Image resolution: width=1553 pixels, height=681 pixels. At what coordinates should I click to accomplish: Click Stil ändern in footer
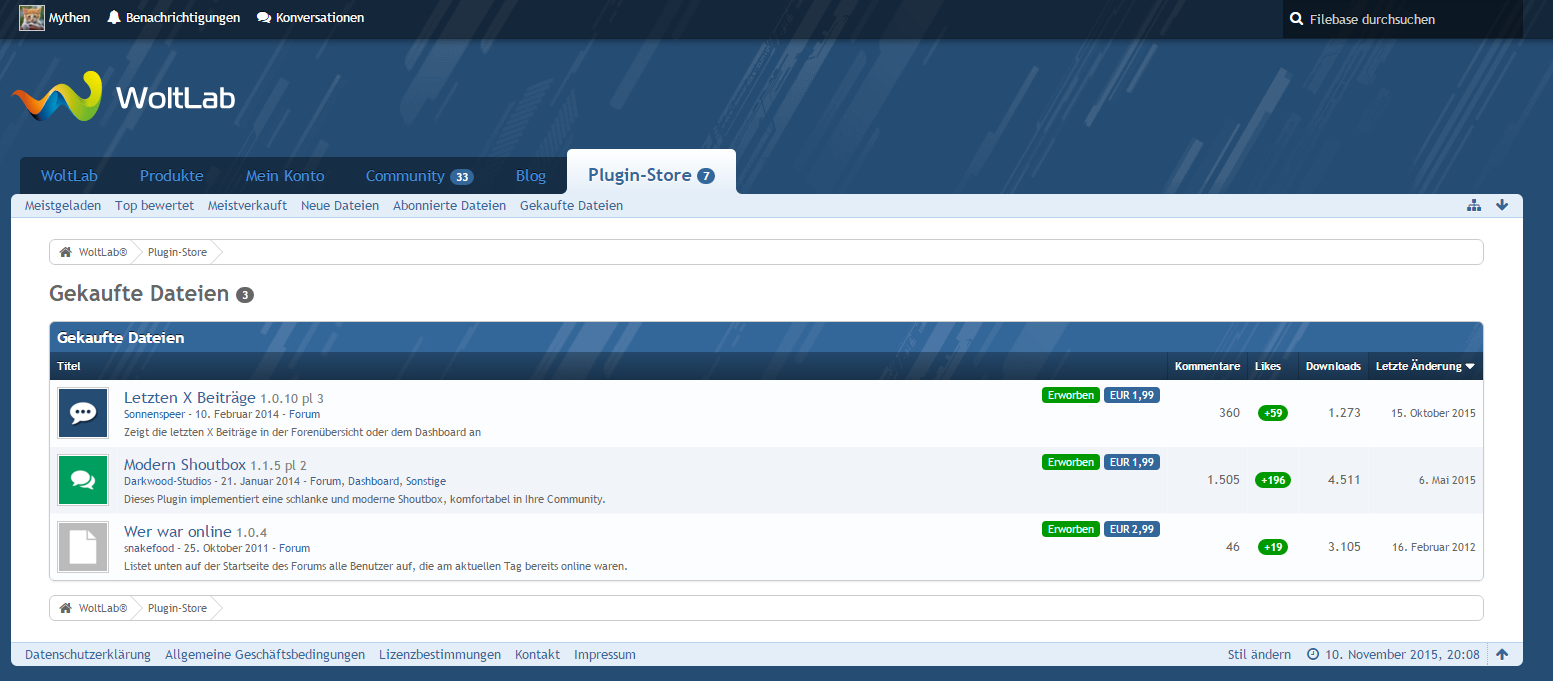tap(1259, 654)
